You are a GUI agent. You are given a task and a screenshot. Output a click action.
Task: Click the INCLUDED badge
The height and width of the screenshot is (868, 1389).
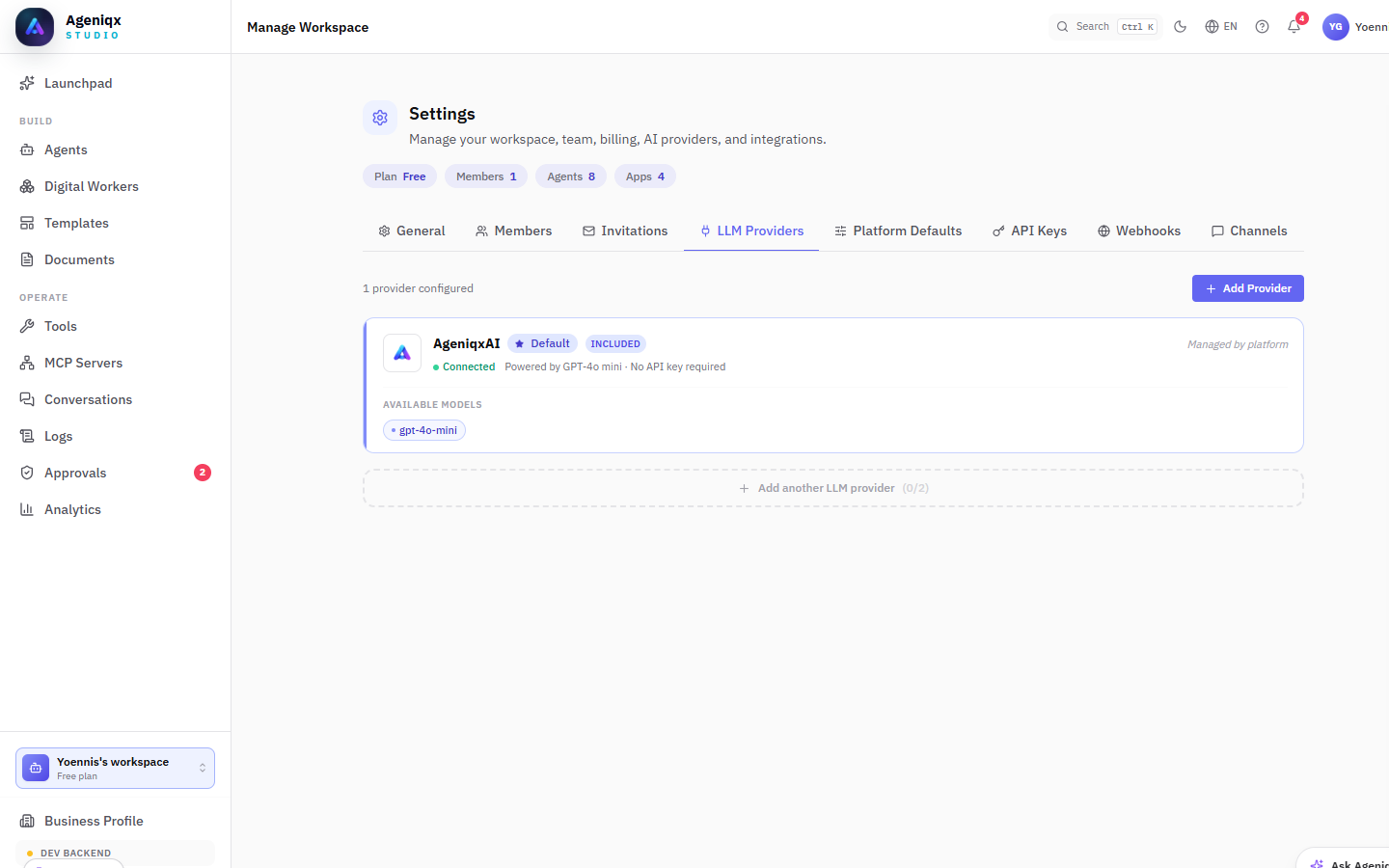coord(615,343)
